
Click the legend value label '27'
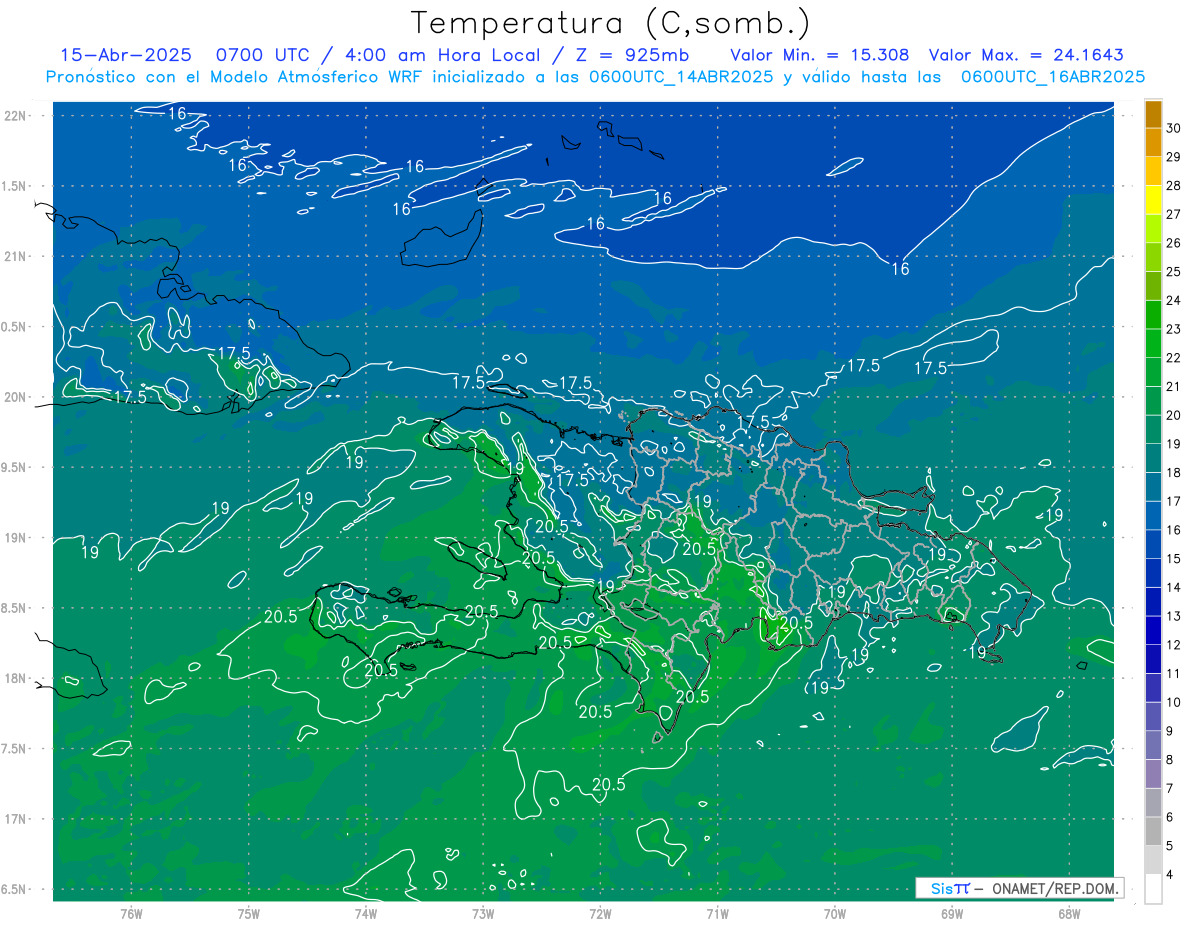[x=1175, y=214]
